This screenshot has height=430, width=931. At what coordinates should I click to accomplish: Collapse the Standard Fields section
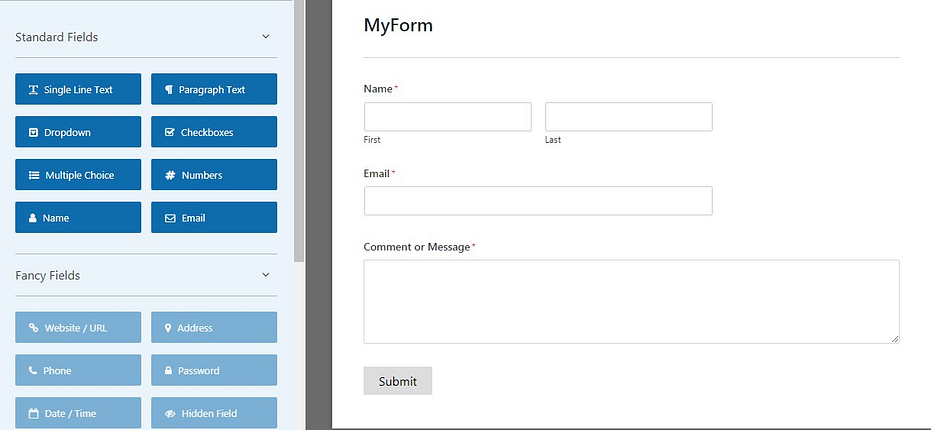coord(265,37)
